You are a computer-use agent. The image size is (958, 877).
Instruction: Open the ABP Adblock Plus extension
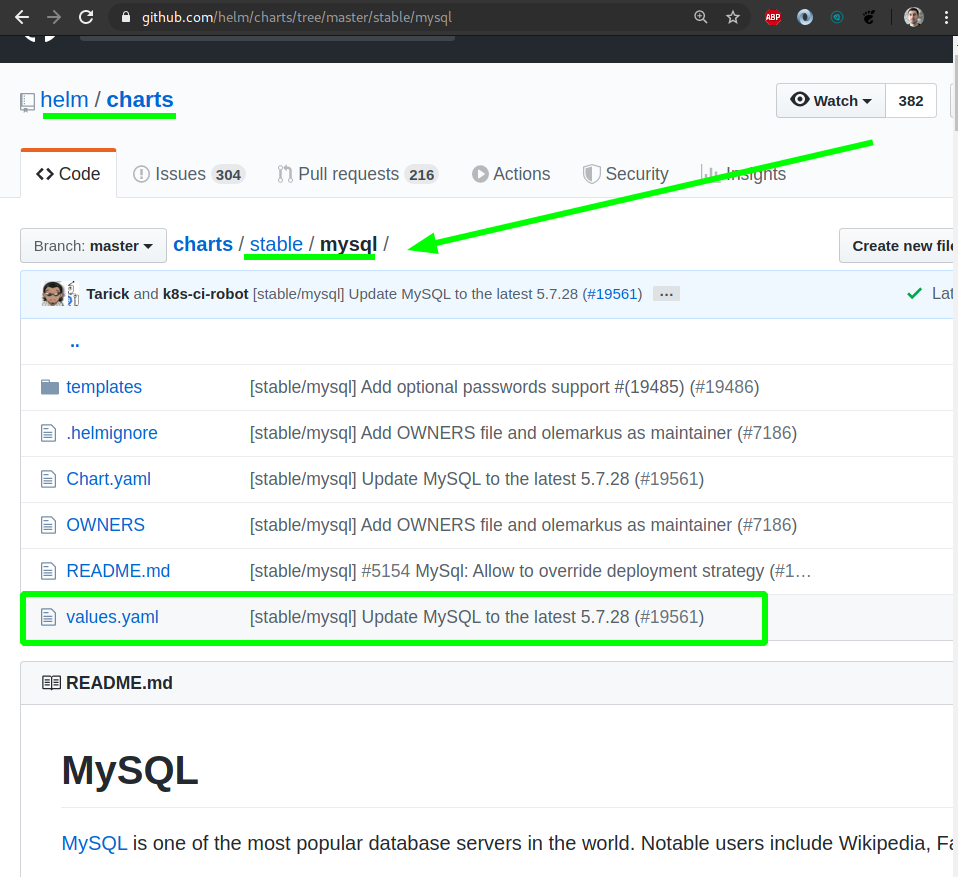pos(773,17)
